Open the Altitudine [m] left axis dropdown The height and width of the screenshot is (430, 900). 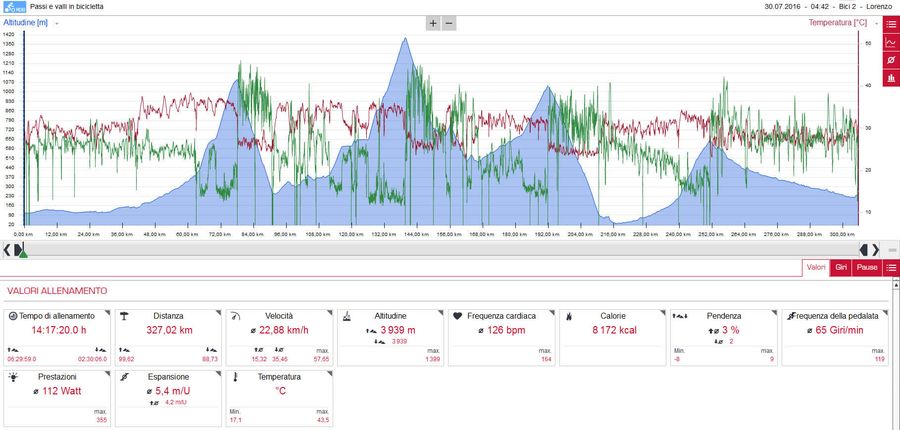pos(57,24)
